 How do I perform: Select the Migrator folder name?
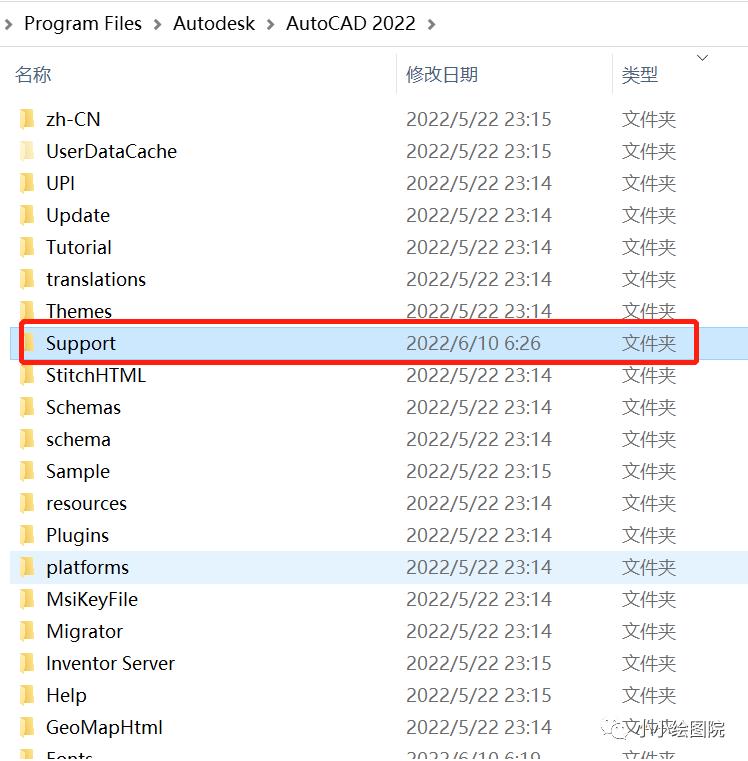84,632
